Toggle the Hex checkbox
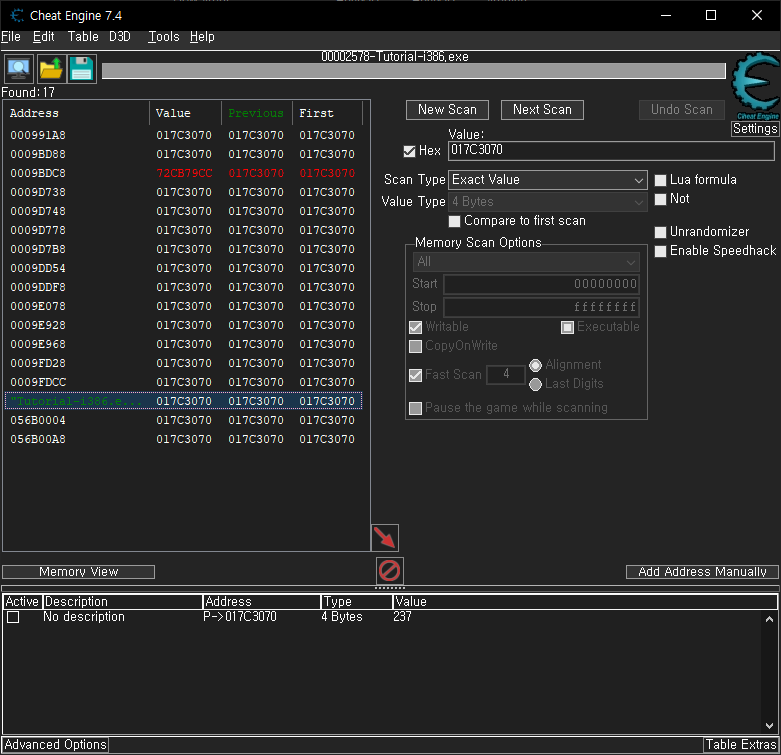The image size is (781, 755). point(409,151)
